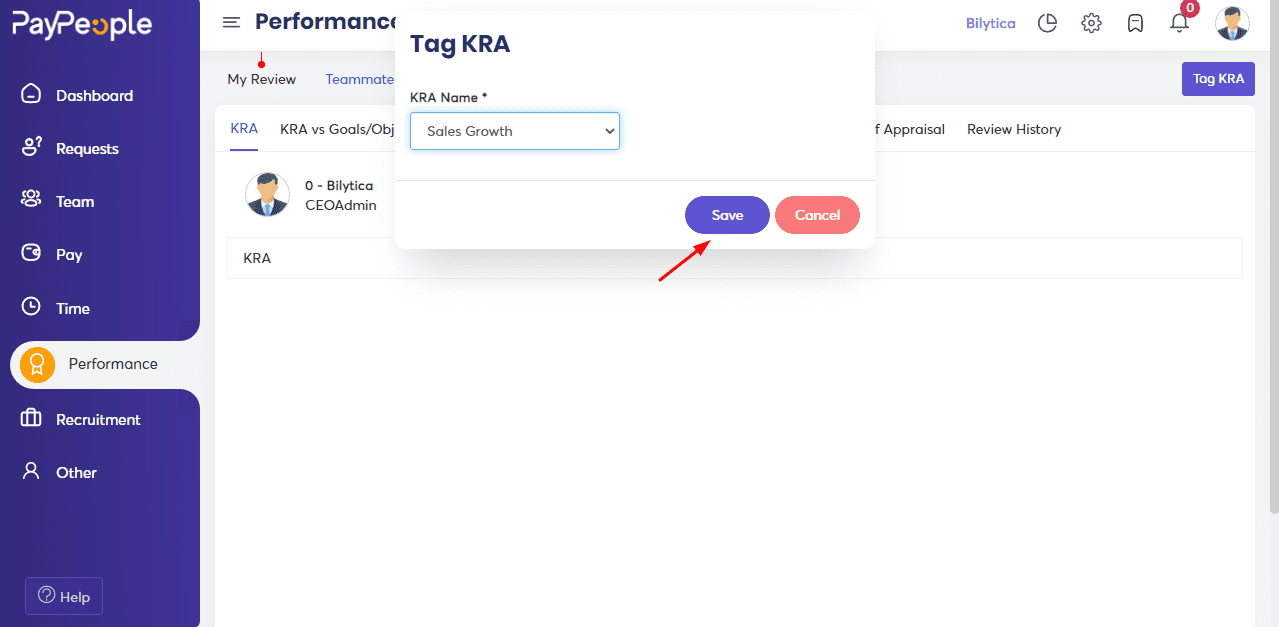Click the bookmark icon in header
This screenshot has height=627, width=1279.
point(1135,23)
